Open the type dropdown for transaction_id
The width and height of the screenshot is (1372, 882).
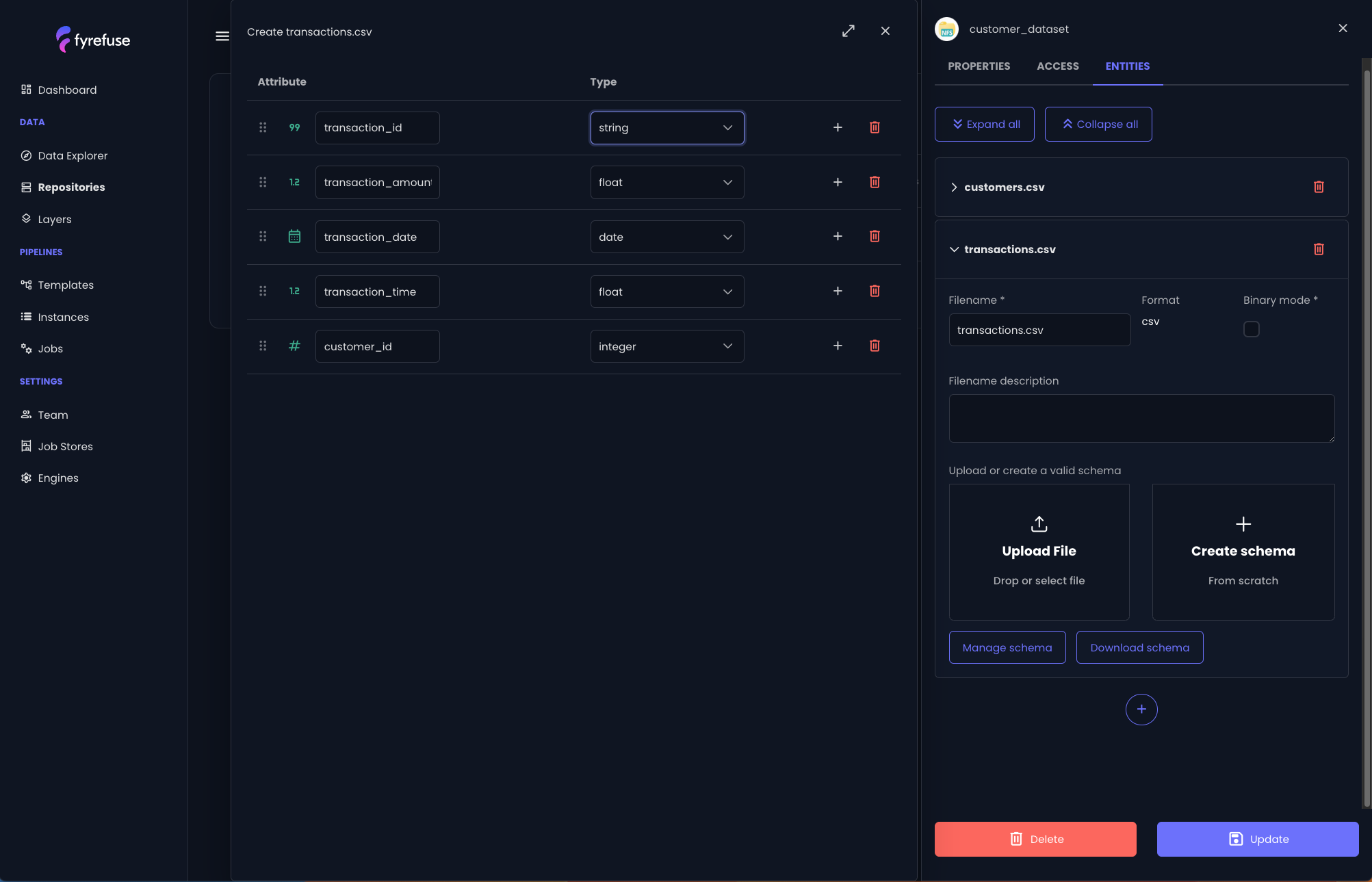tap(667, 128)
